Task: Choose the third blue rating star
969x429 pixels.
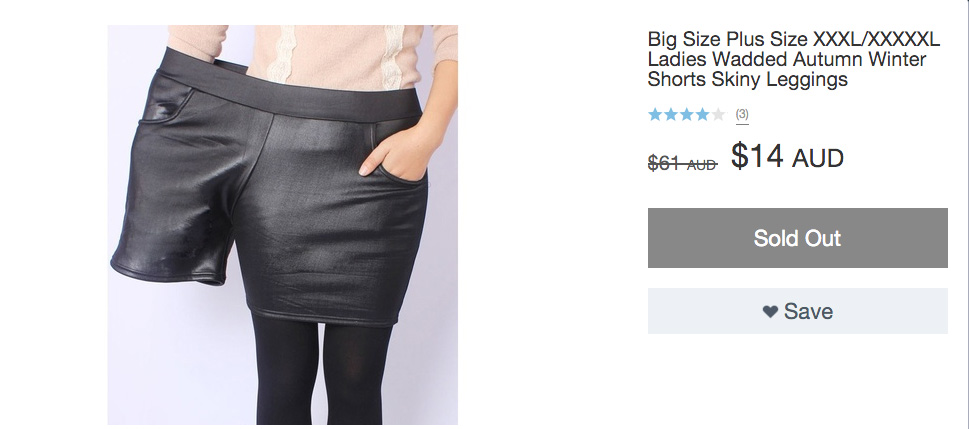Action: pos(686,114)
